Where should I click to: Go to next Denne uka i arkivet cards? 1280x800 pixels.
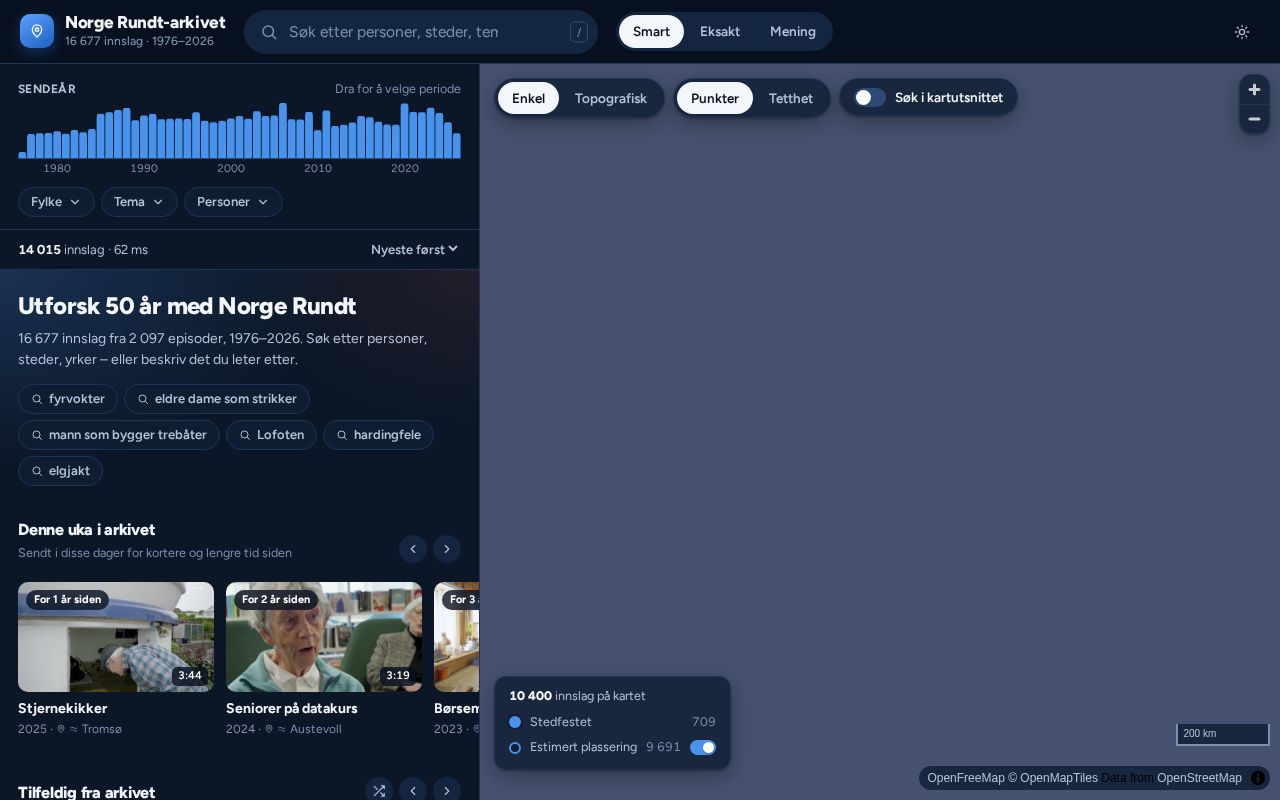point(447,548)
